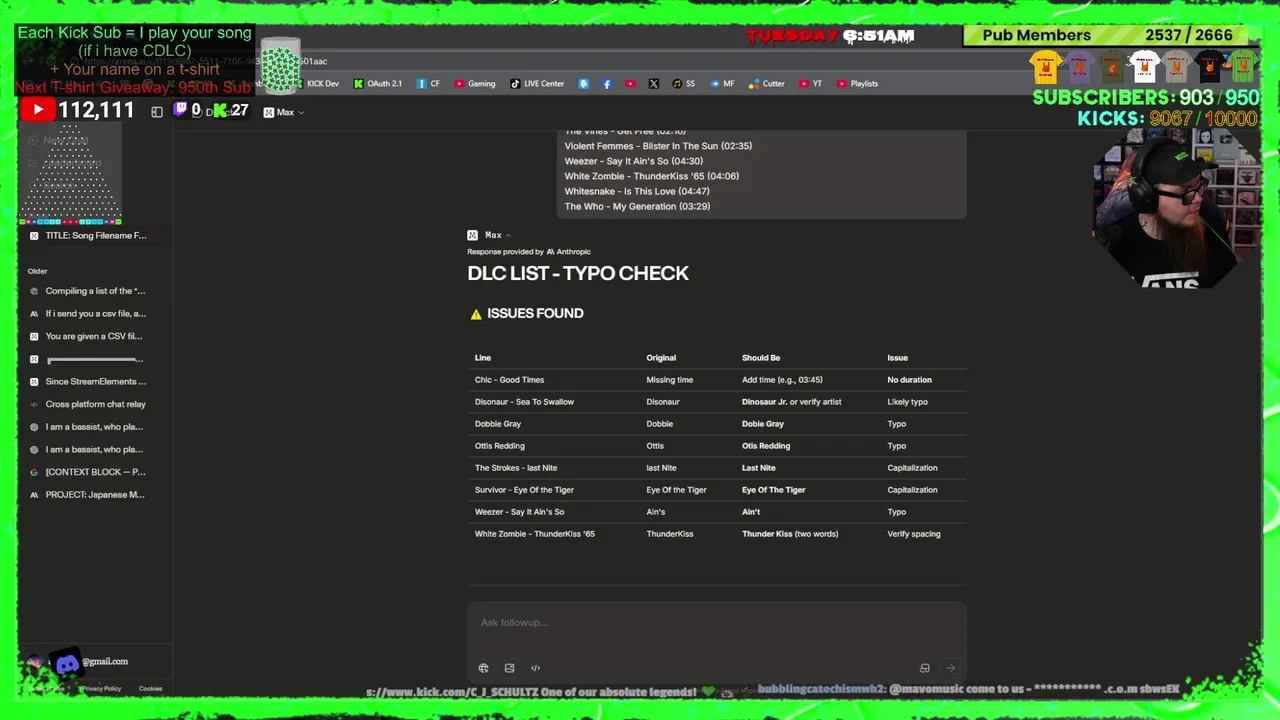Click the 'ISSUES FOUND' heading

(x=535, y=313)
